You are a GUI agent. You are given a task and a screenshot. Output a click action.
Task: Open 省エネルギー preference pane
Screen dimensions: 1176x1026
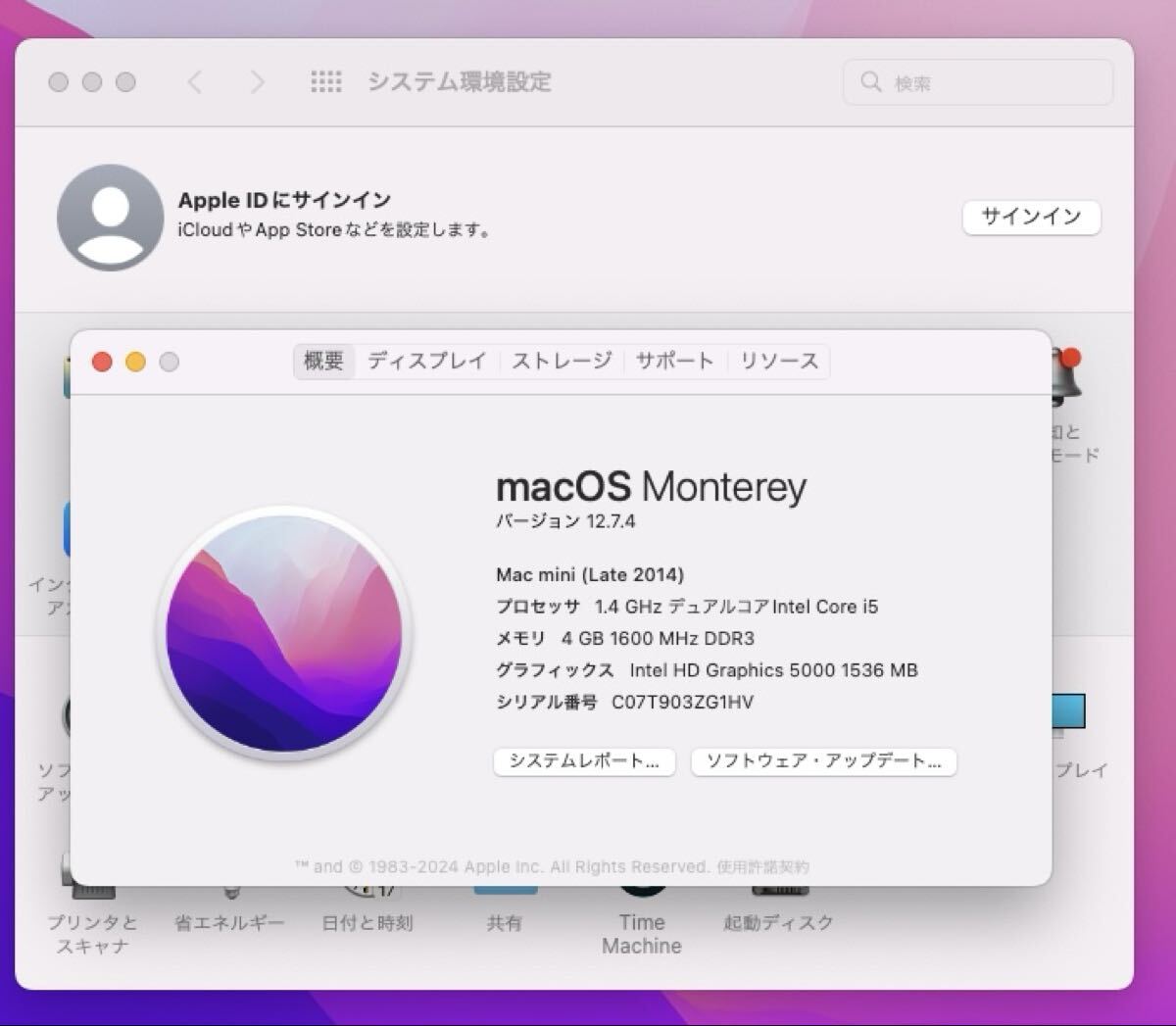pos(229,909)
